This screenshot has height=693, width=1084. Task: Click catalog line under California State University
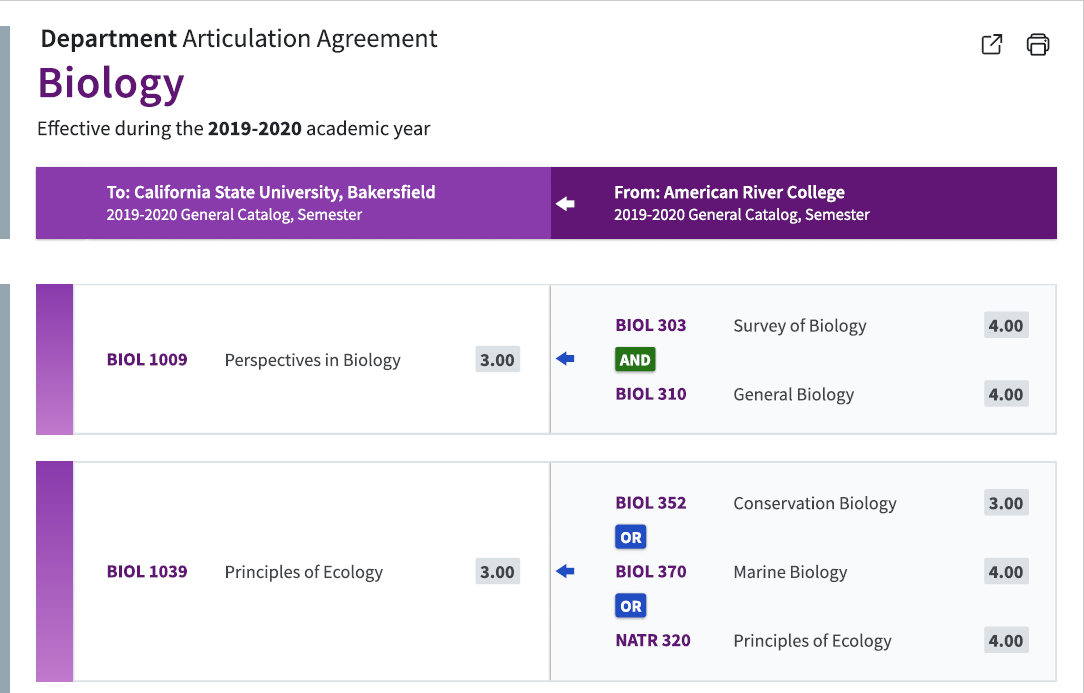pos(234,214)
